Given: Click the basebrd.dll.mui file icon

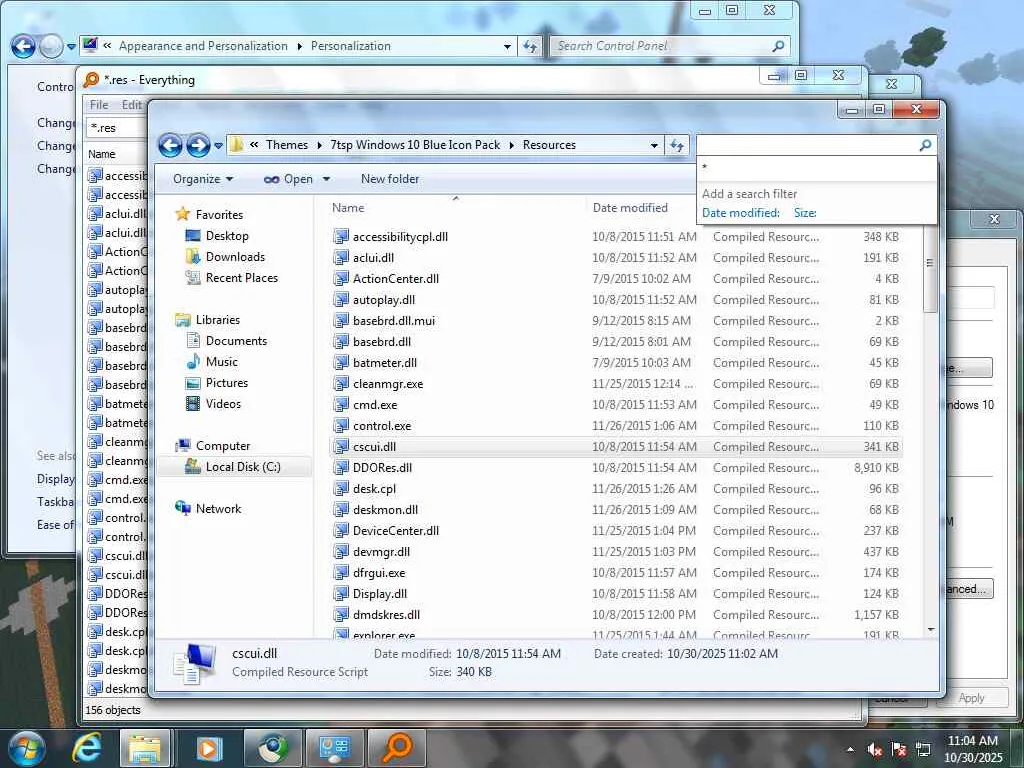Looking at the screenshot, I should [x=341, y=321].
